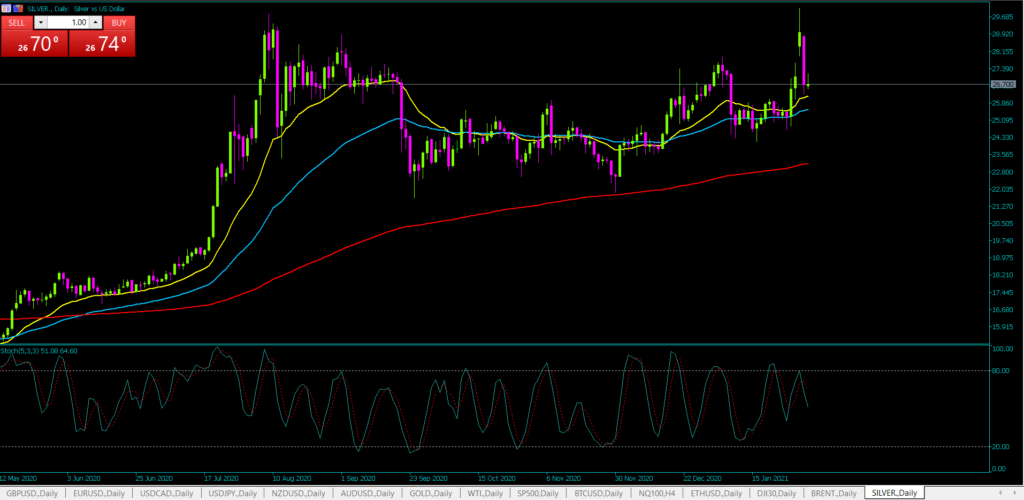Increase trade volume with the up arrow
The width and height of the screenshot is (1024, 500).
(97, 21)
